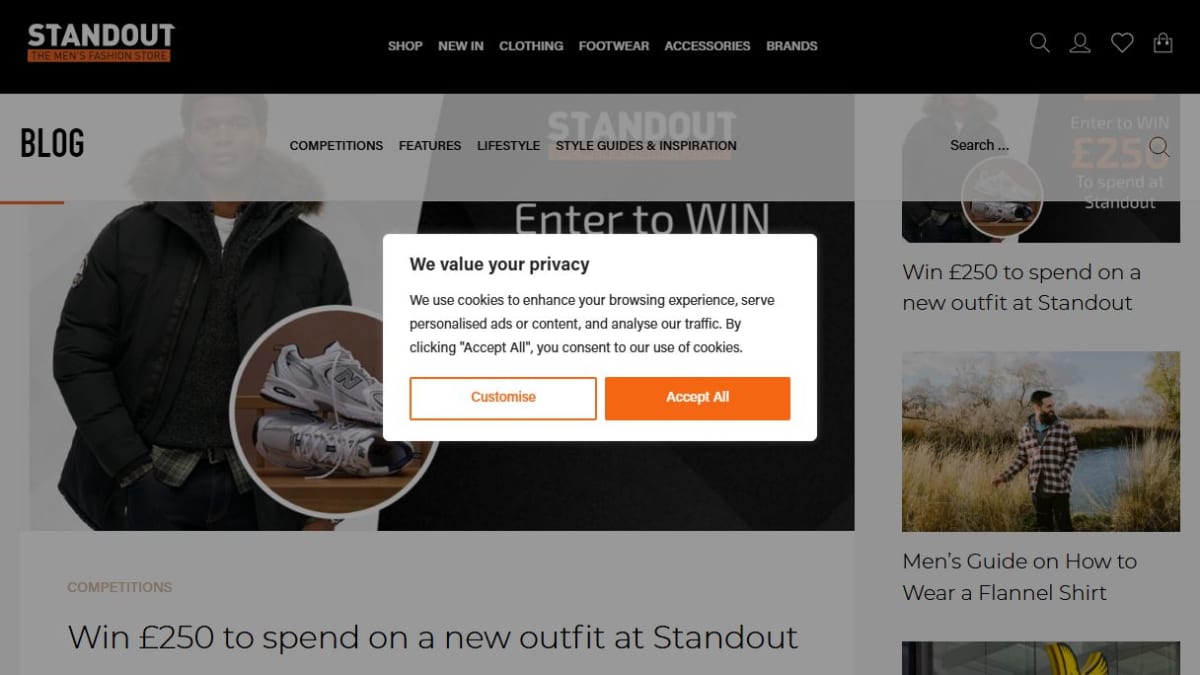This screenshot has height=675, width=1200.
Task: View wishlist via heart icon
Action: [x=1122, y=43]
